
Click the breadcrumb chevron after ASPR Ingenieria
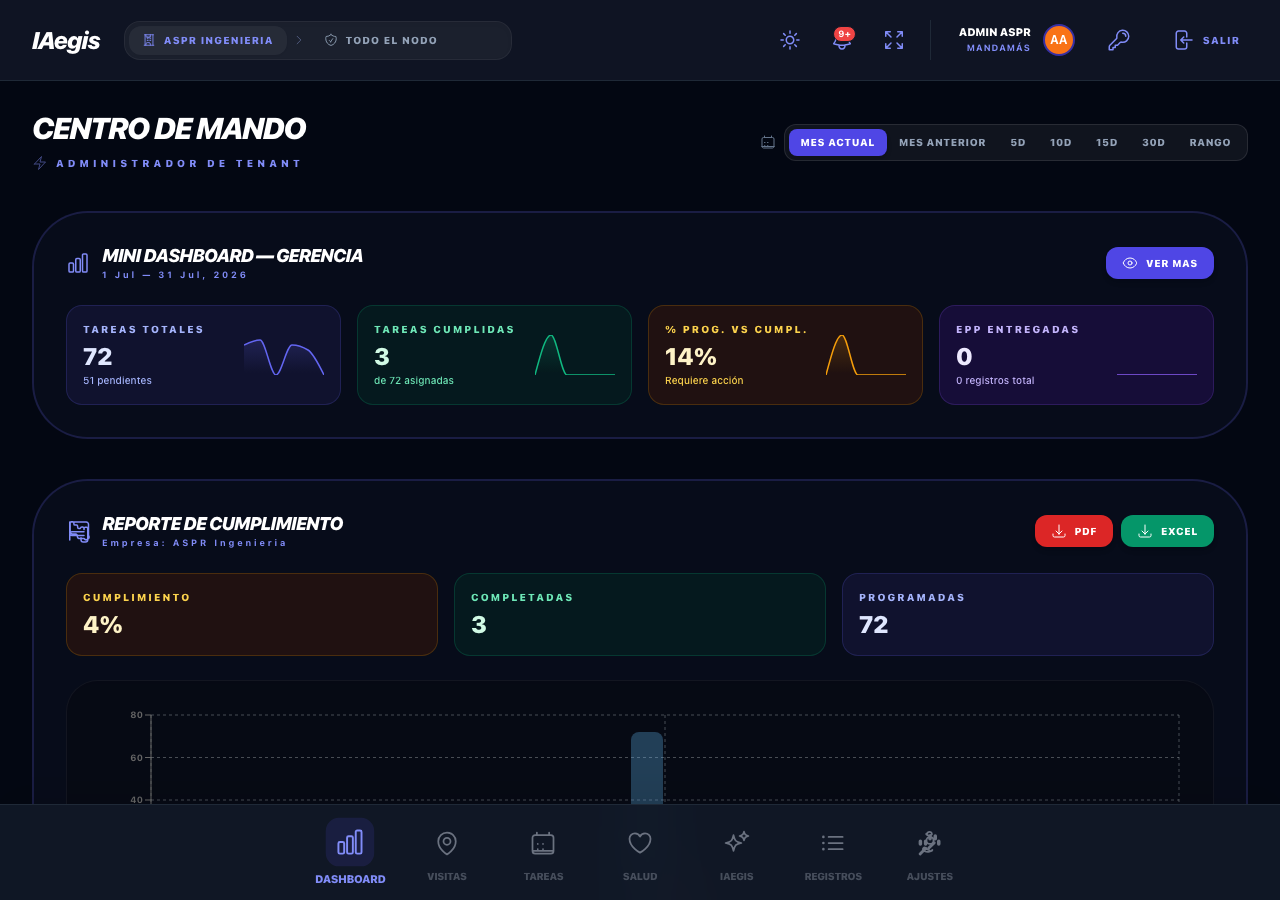(299, 40)
